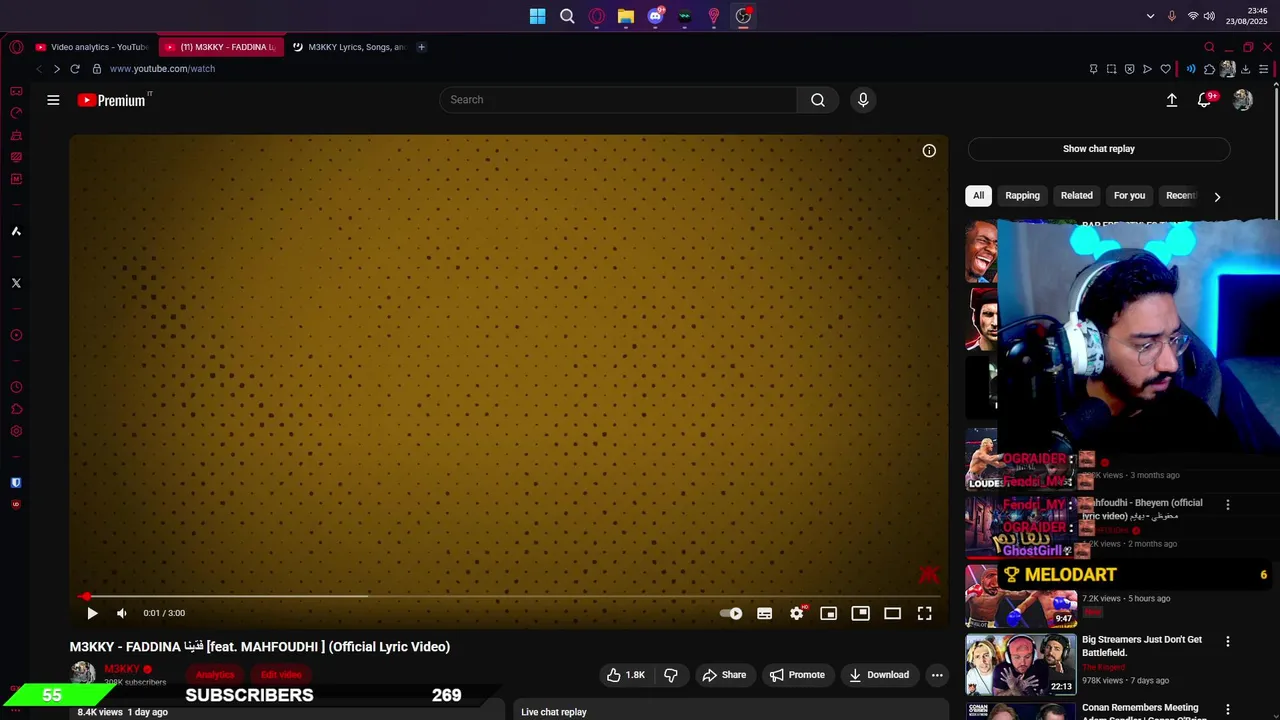
Task: Select the Rapping filter chip
Action: click(1022, 196)
